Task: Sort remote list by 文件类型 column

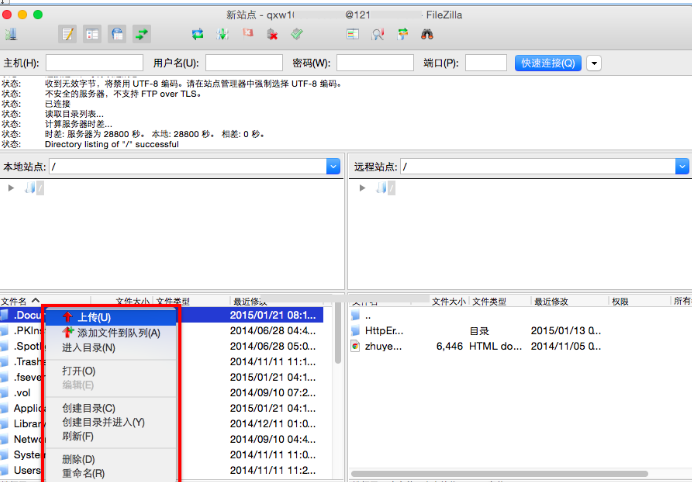Action: (500, 301)
